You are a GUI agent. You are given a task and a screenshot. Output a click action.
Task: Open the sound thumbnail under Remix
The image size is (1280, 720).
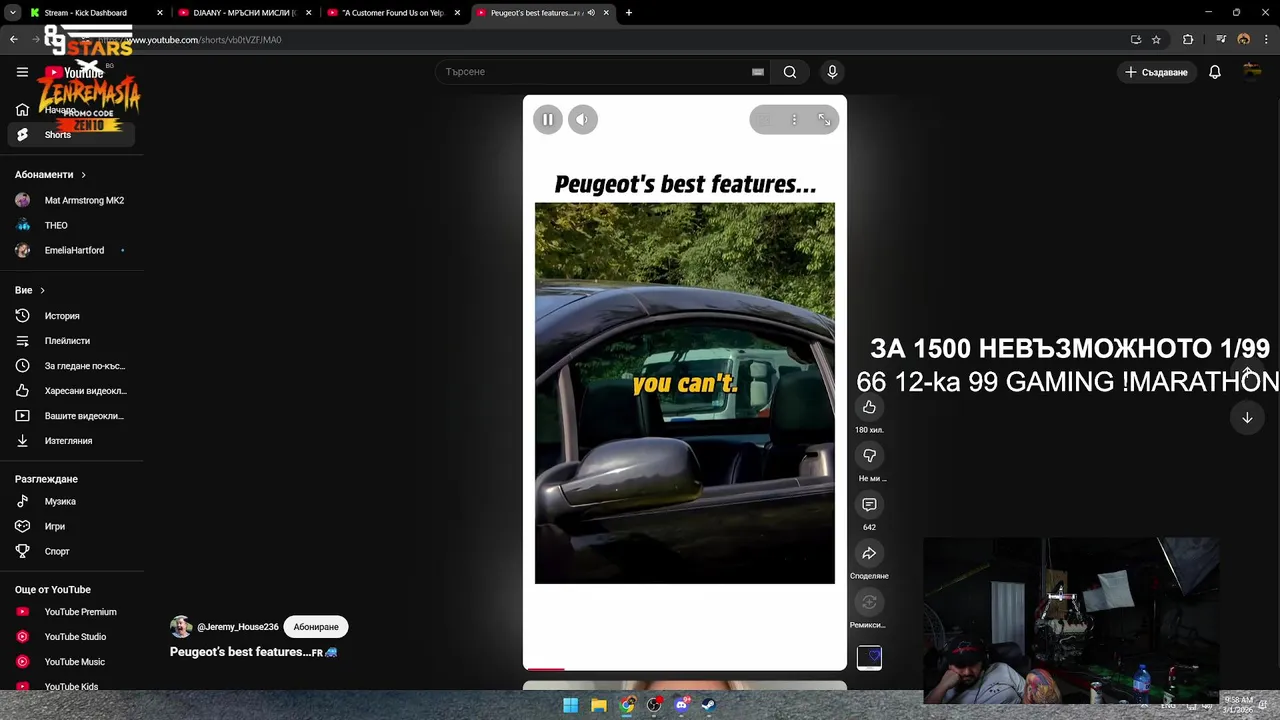pos(869,657)
